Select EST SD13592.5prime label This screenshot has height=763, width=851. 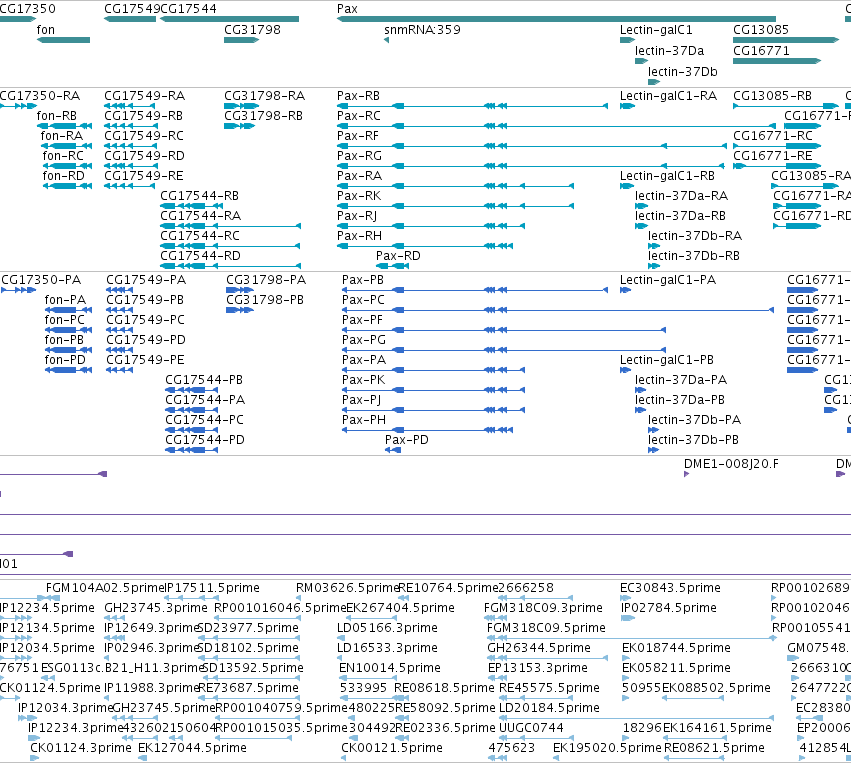253,668
